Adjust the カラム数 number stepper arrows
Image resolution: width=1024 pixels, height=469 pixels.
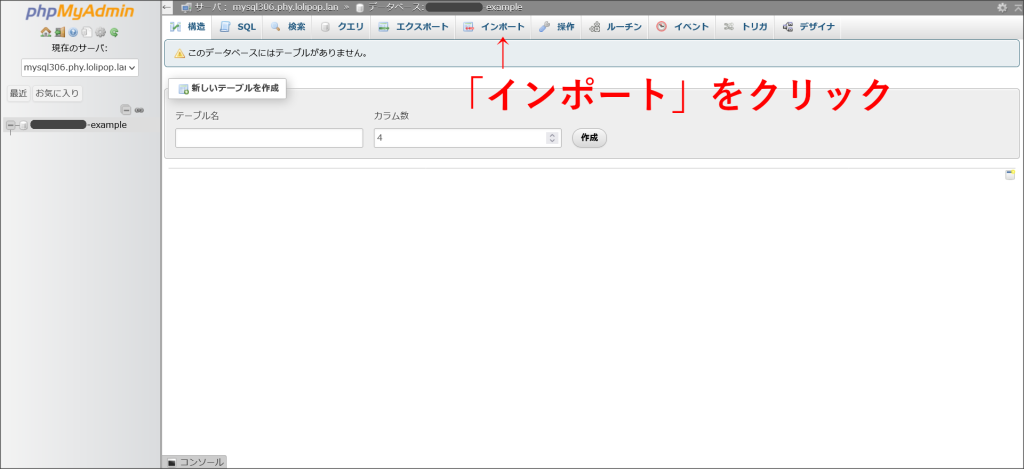coord(552,138)
